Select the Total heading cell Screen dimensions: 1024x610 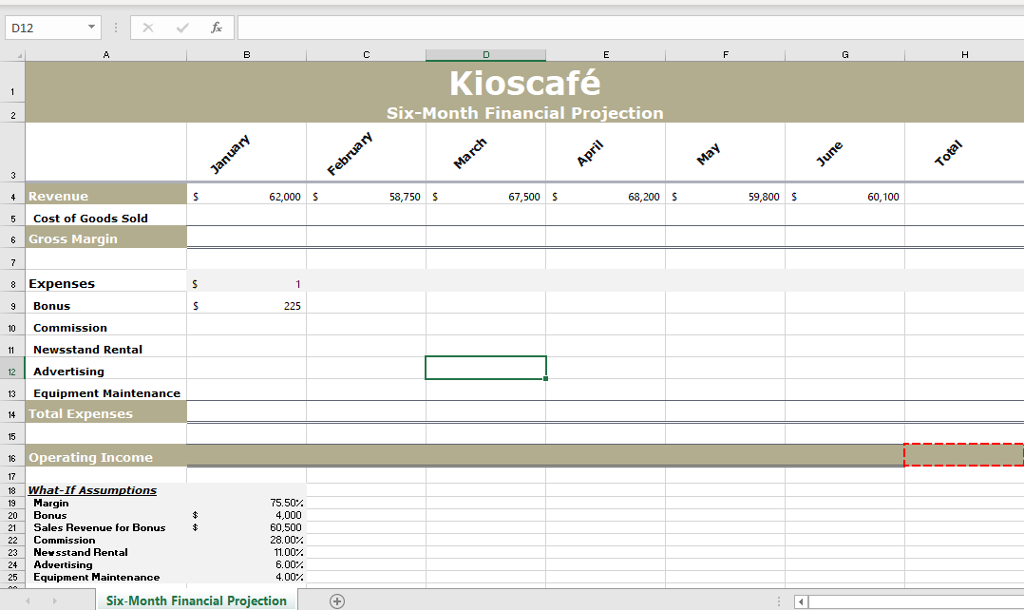965,153
